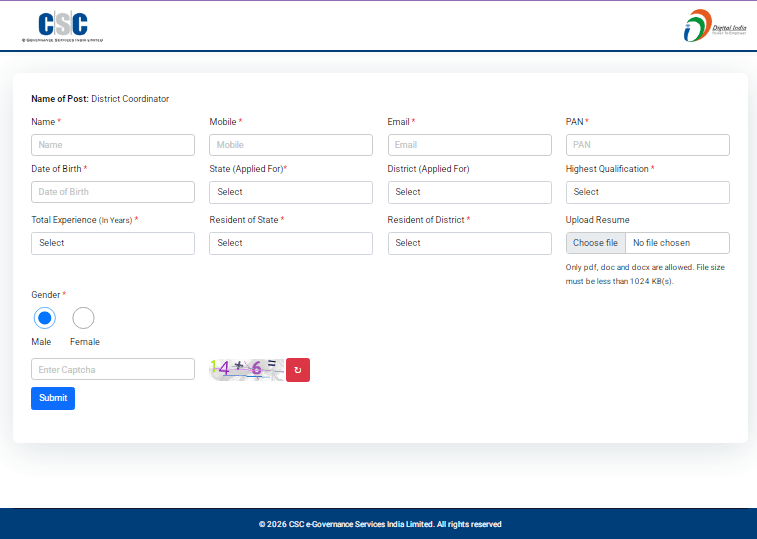757x539 pixels.
Task: Refresh the captcha with red reload icon
Action: [298, 370]
